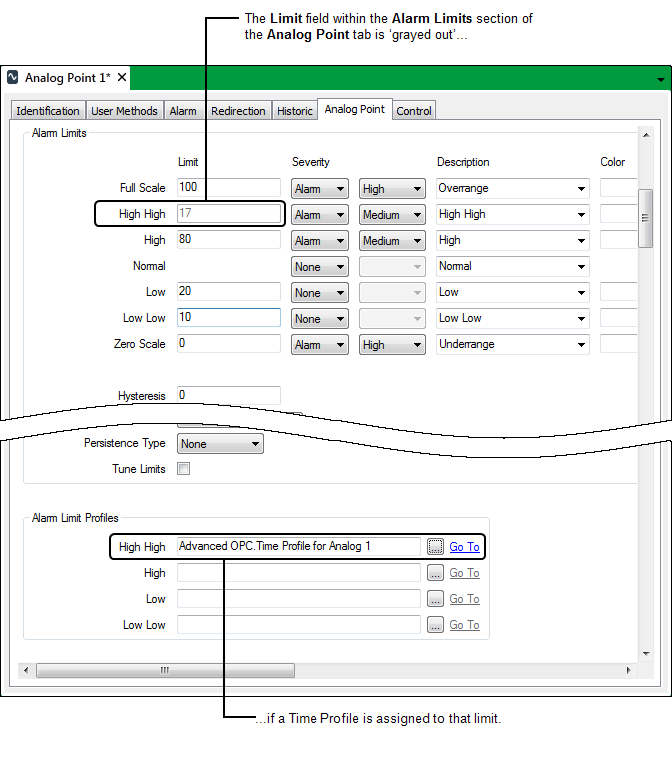Click the Low Low limit input field
This screenshot has width=672, height=765.
229,318
